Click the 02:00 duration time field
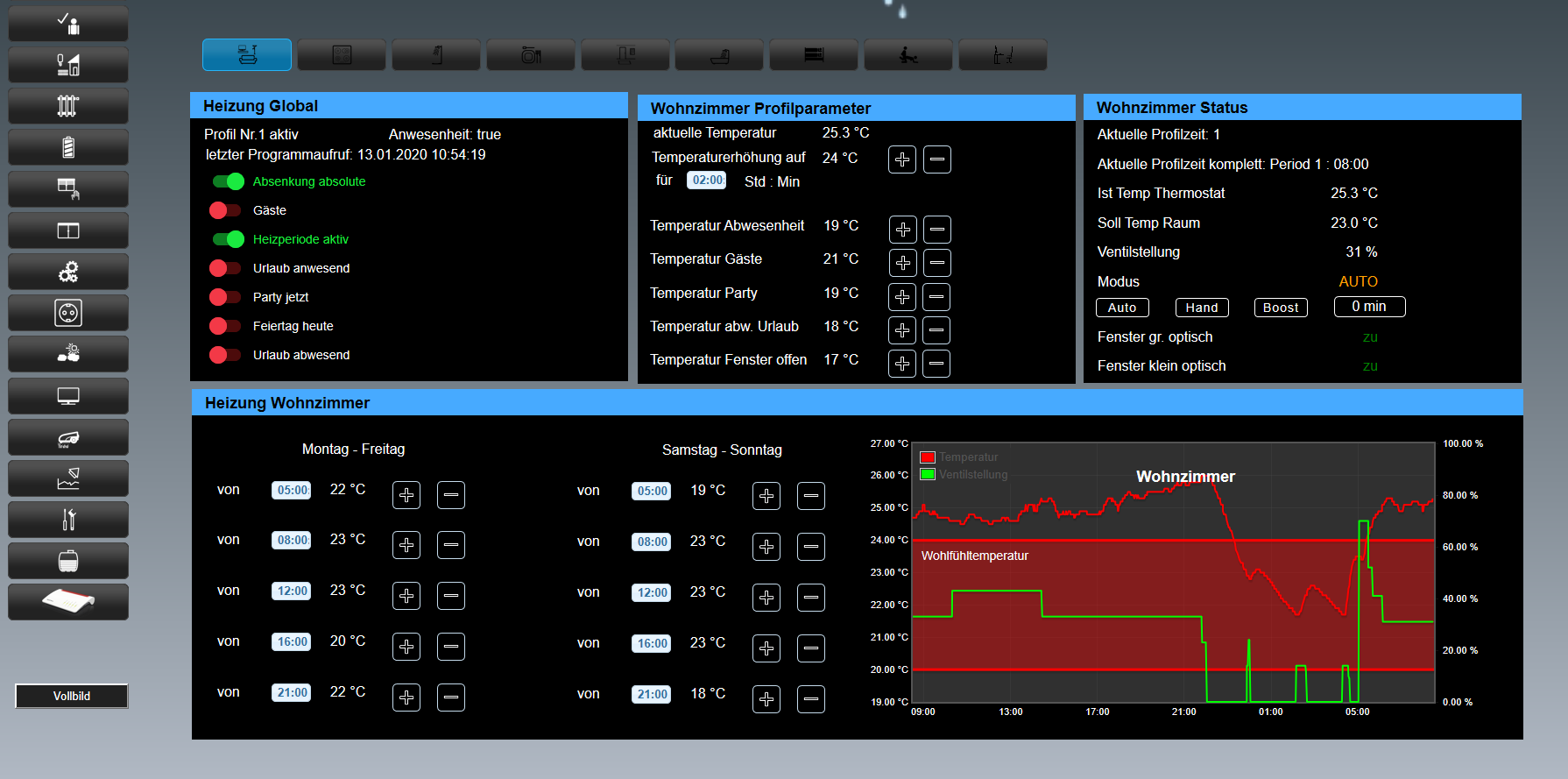The height and width of the screenshot is (779, 1568). (x=707, y=181)
